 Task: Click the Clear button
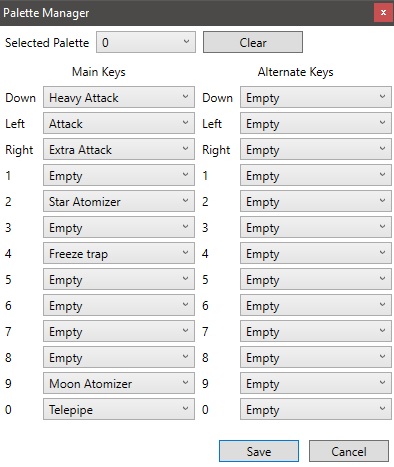click(253, 42)
